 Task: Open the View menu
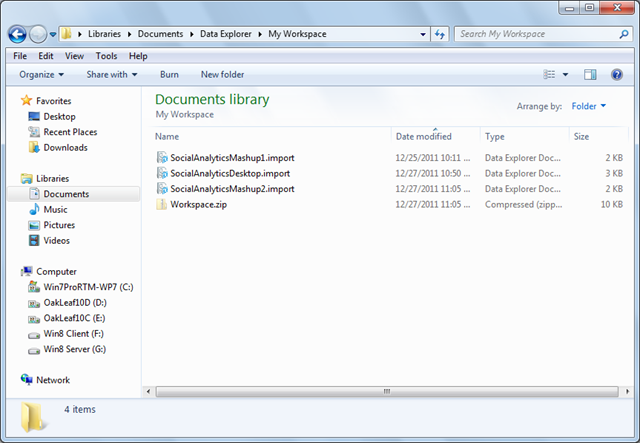pyautogui.click(x=74, y=56)
